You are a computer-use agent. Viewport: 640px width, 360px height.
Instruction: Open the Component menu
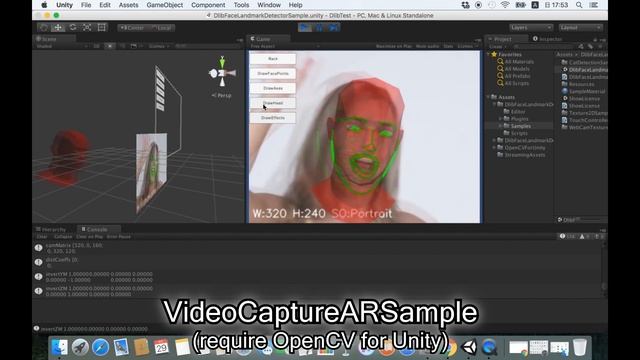point(208,5)
